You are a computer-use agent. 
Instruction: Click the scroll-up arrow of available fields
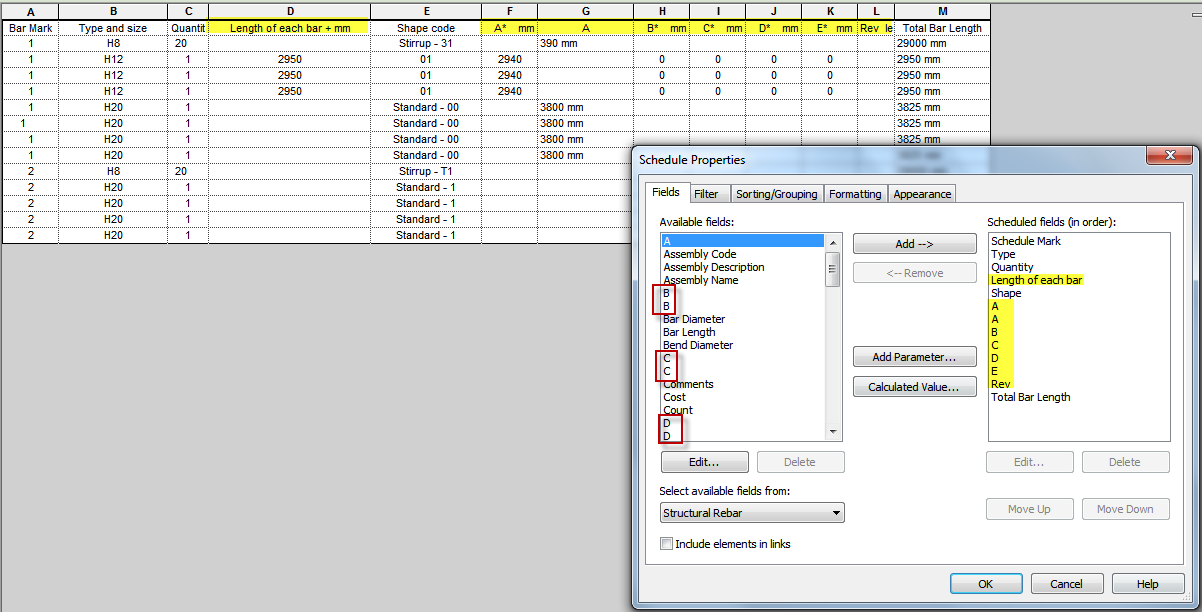[x=832, y=241]
